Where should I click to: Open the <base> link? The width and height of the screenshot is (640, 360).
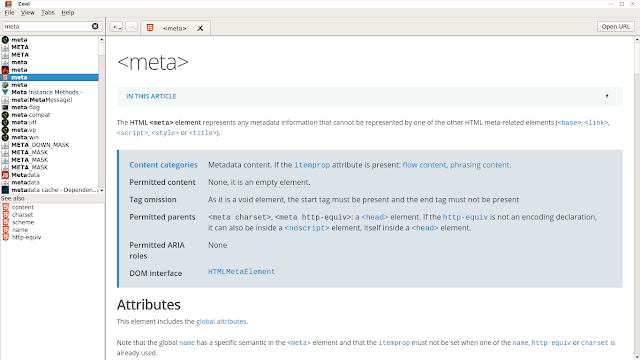(x=569, y=122)
